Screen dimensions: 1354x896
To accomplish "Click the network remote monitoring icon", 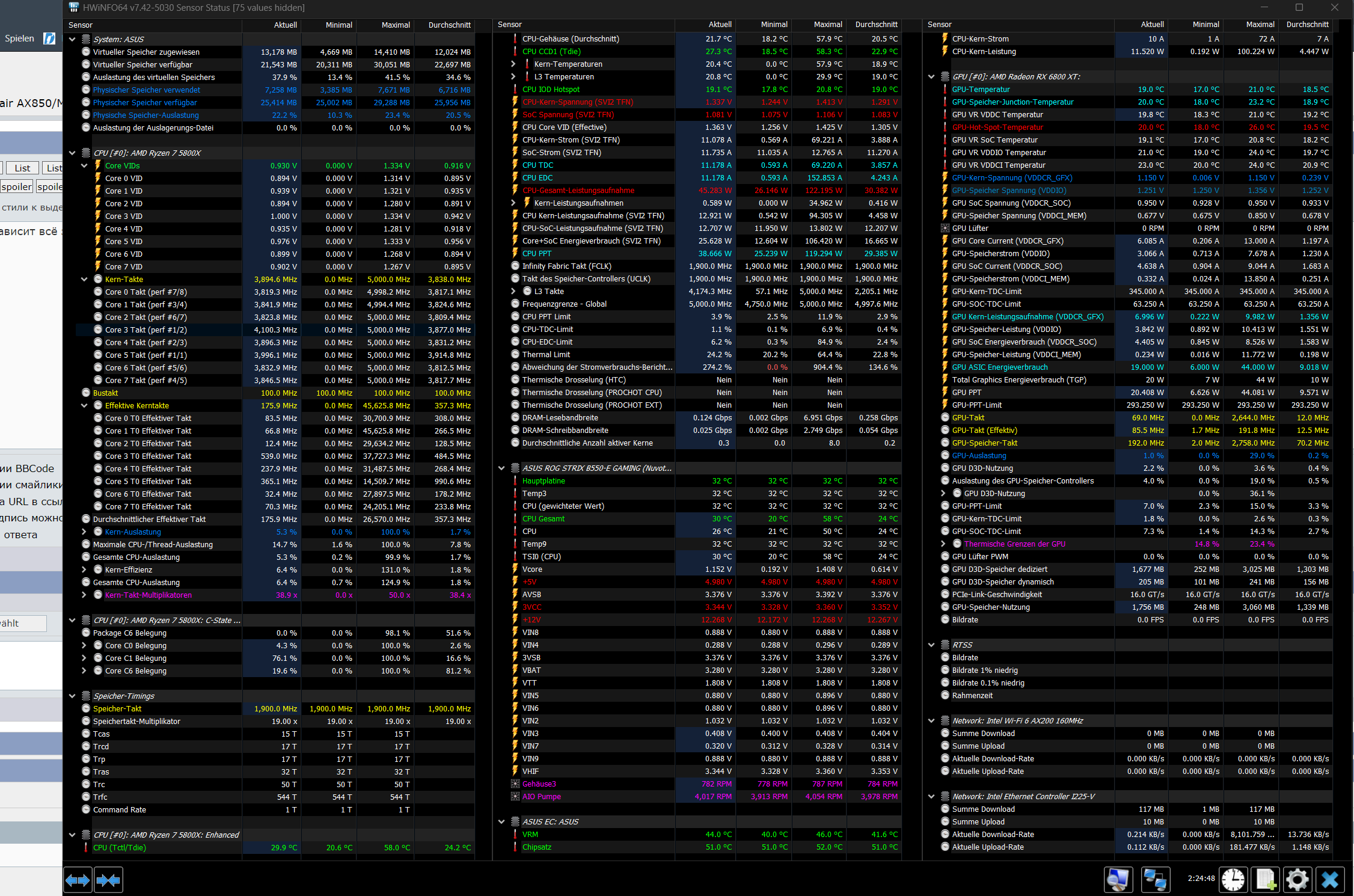I will click(x=1154, y=880).
